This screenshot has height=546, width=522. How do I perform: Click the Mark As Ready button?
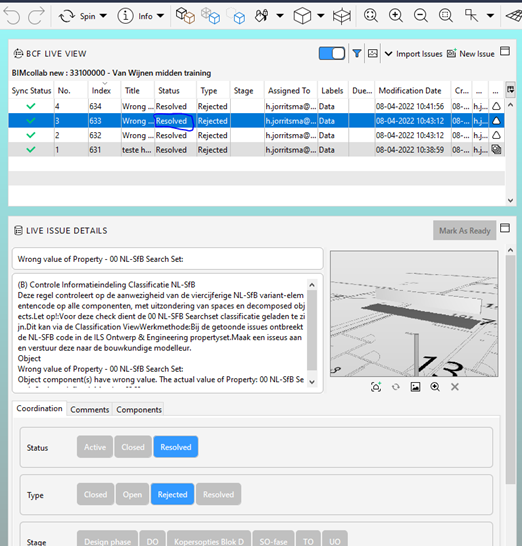[465, 231]
